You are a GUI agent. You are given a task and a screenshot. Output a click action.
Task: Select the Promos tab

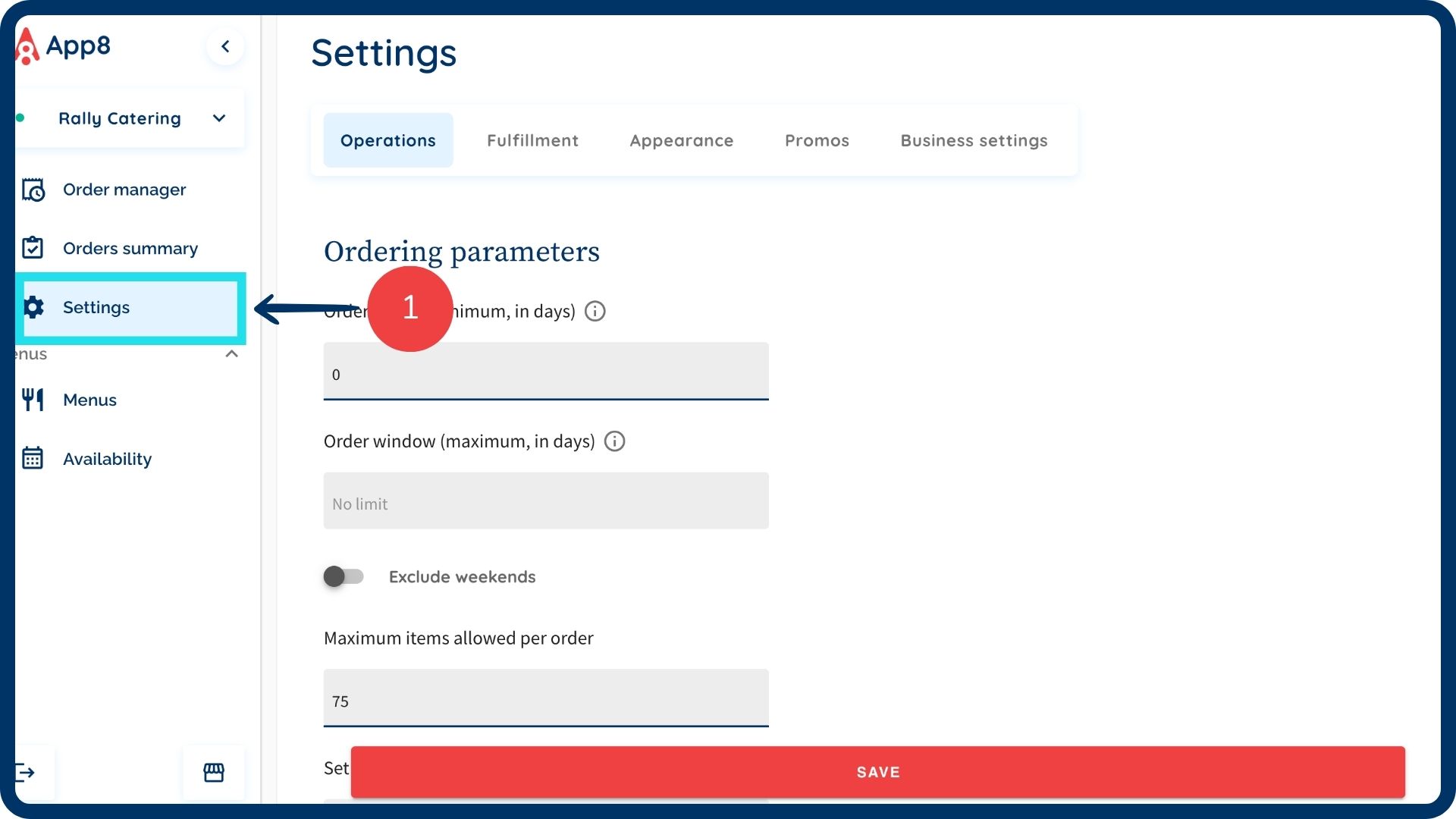click(x=817, y=140)
